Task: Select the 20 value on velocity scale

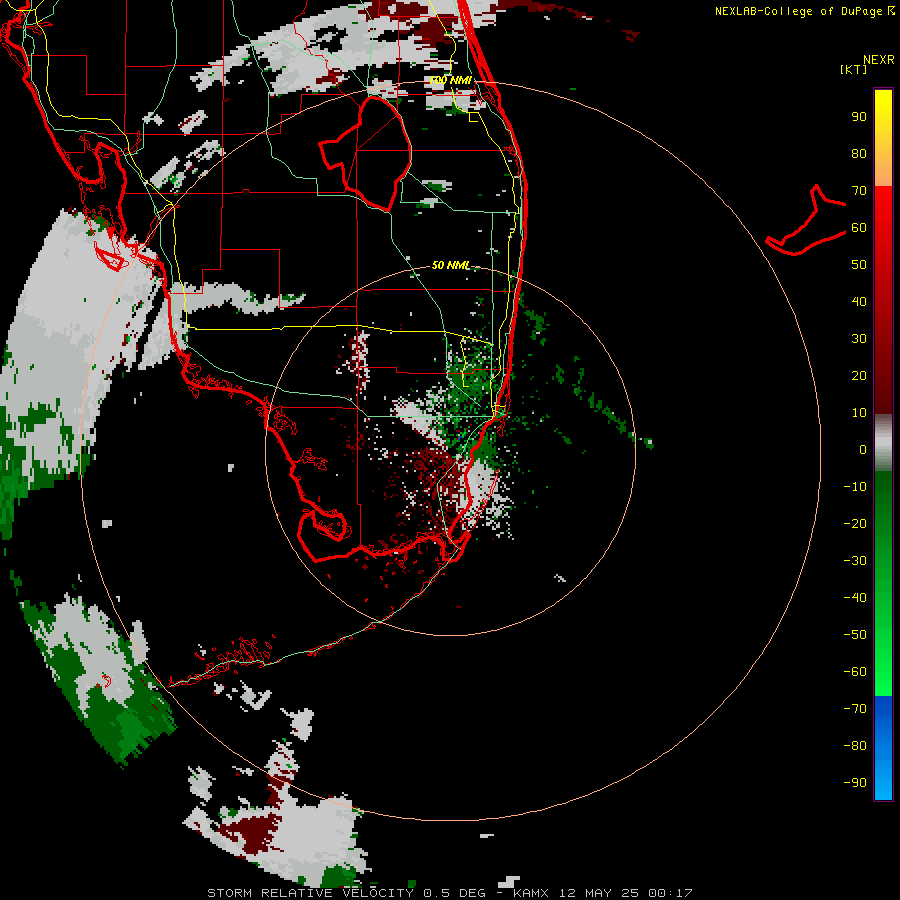Action: (859, 376)
